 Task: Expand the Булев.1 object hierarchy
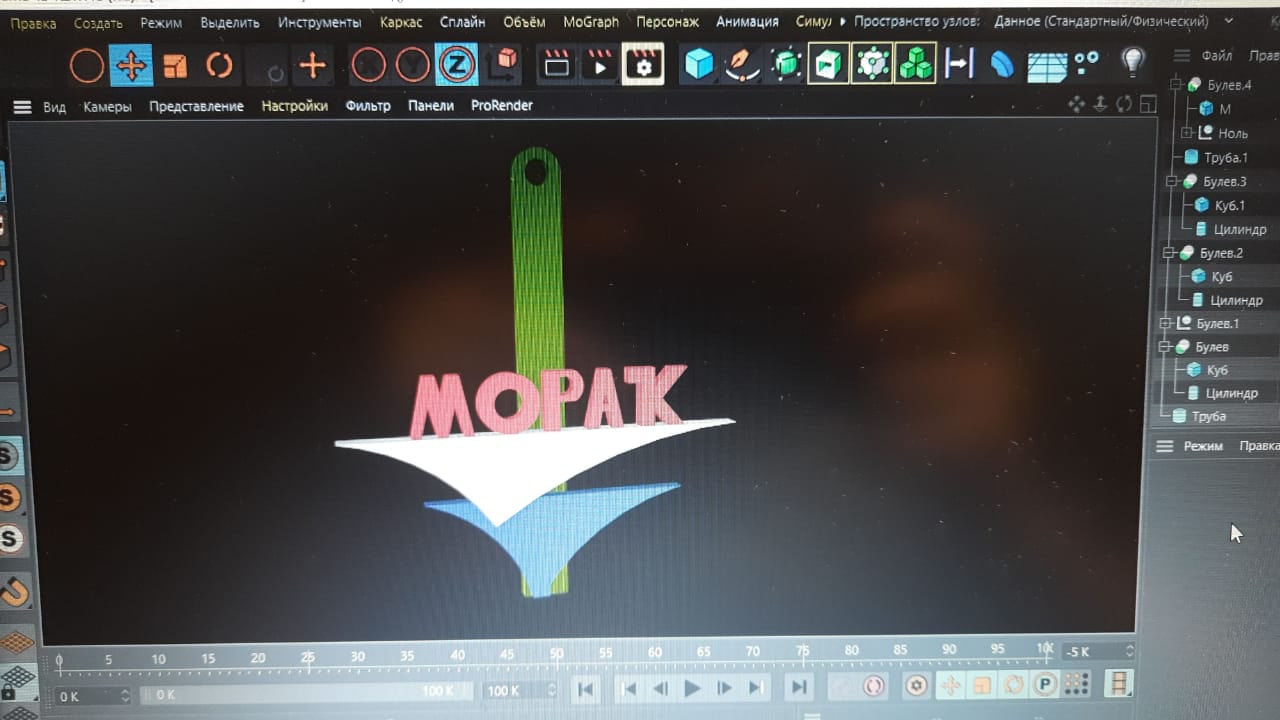1165,323
